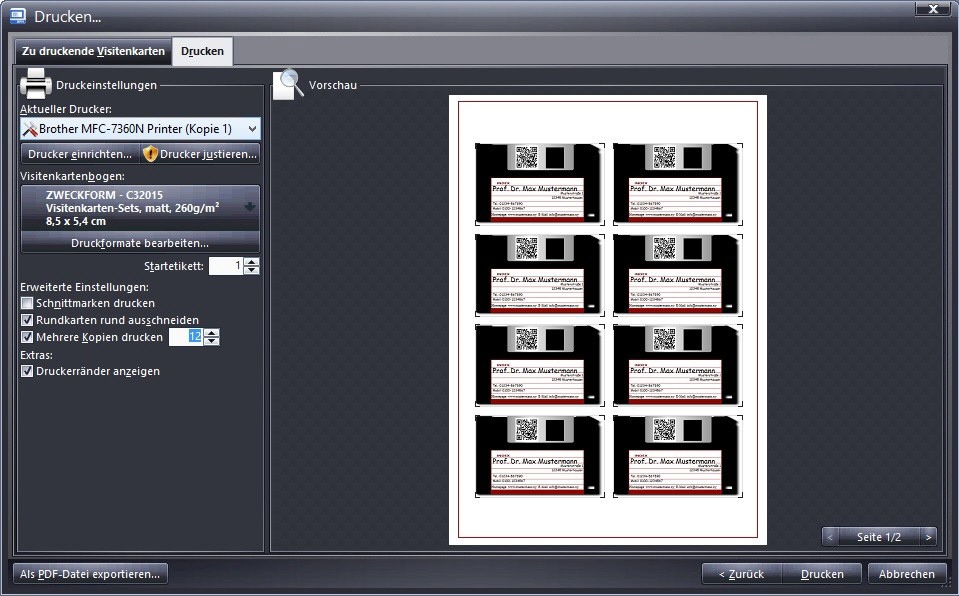Toggle 'Rundkarten rund ausschneiden' checkbox
The height and width of the screenshot is (596, 959).
(27, 320)
